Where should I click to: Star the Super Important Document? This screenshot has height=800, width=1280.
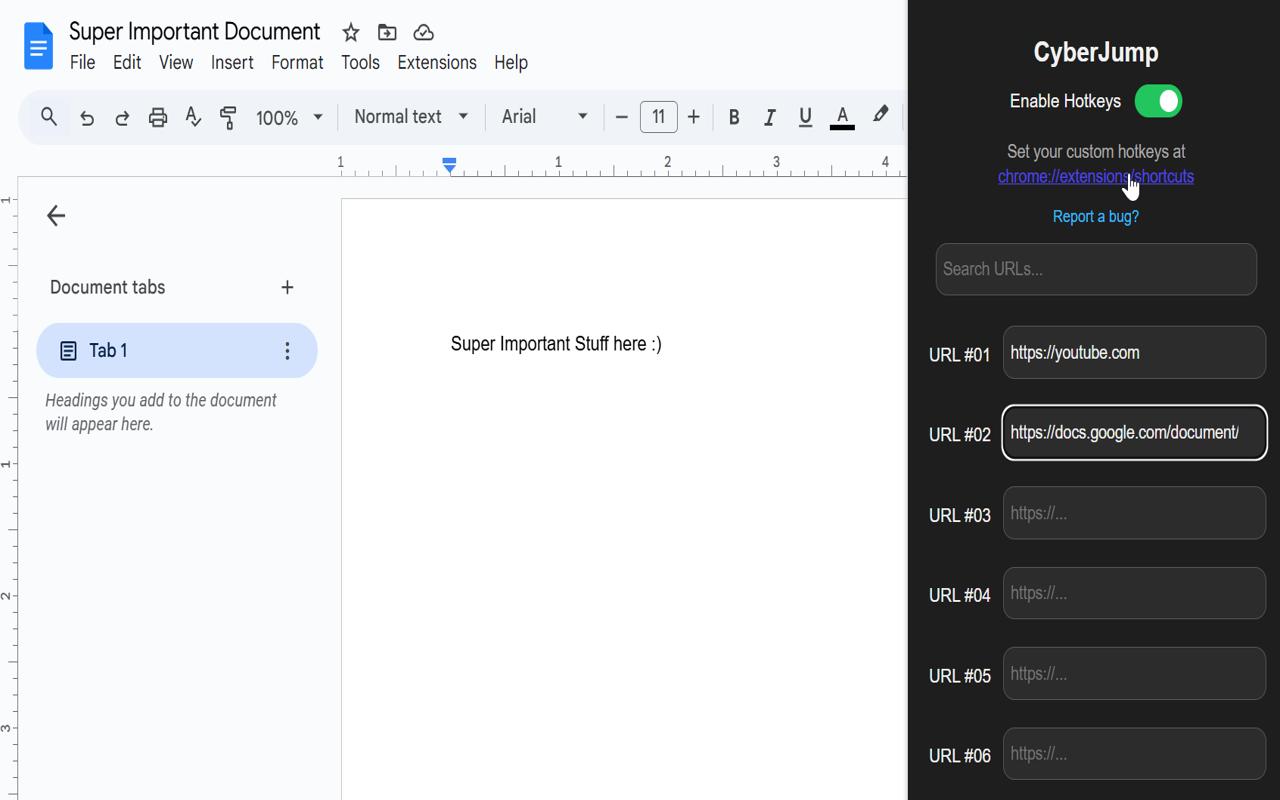point(350,33)
